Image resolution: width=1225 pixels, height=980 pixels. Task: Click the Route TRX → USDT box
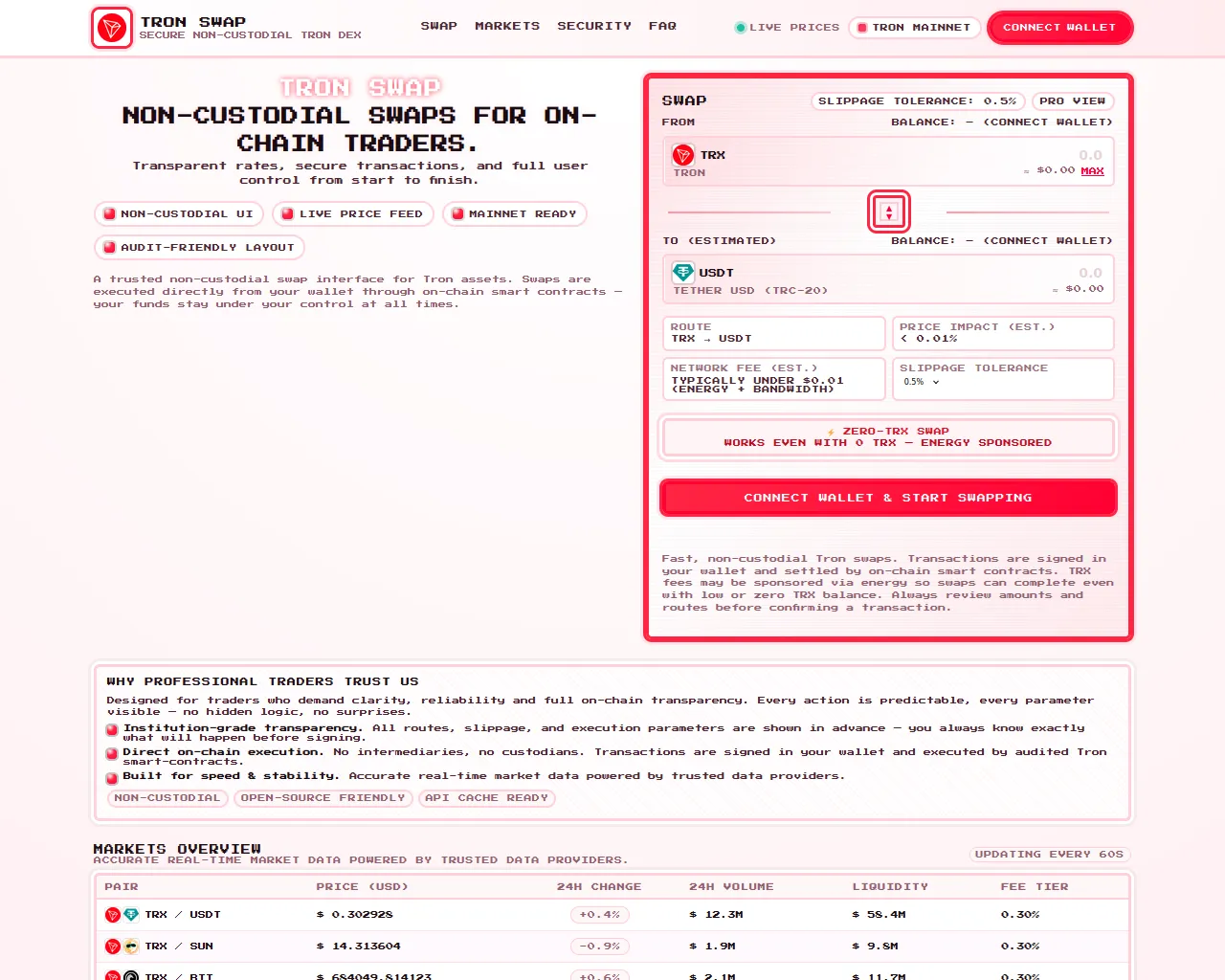tap(773, 333)
